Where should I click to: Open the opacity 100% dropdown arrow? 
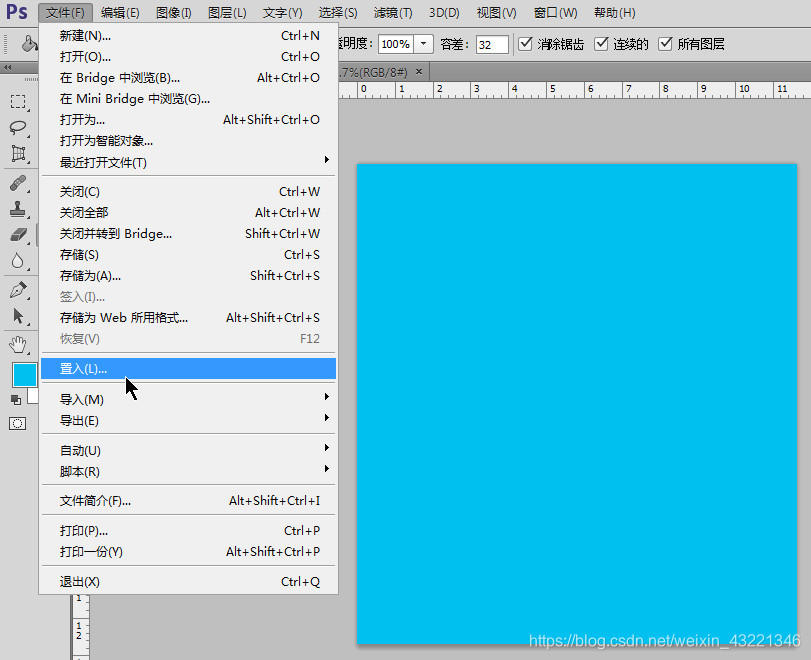point(424,44)
